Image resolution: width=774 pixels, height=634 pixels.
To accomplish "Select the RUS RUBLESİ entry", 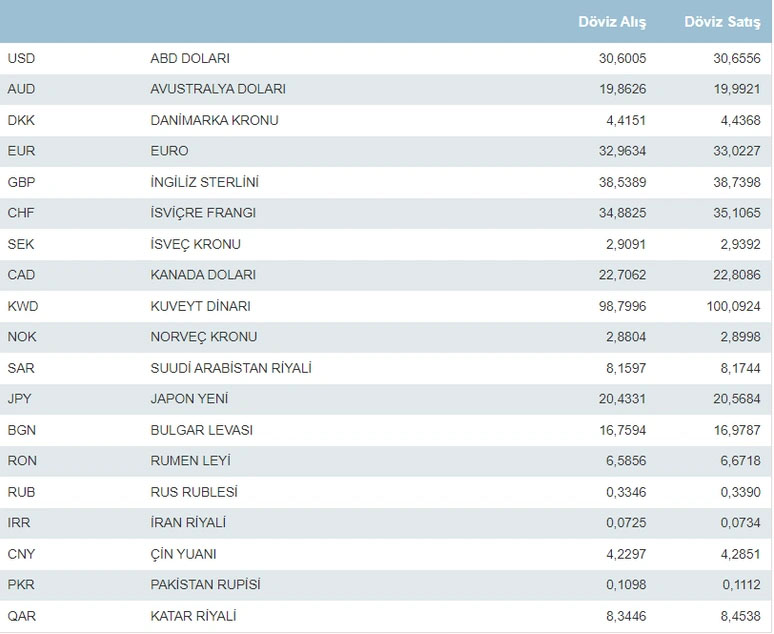I will tap(196, 492).
